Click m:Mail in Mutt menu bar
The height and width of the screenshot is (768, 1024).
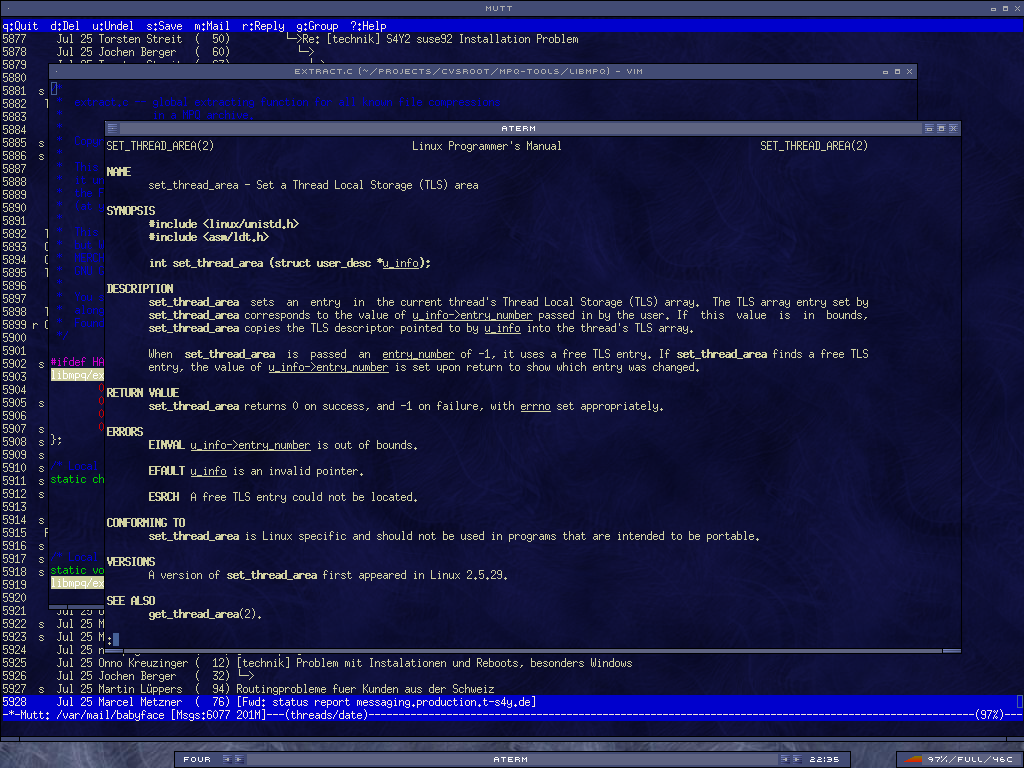point(212,26)
